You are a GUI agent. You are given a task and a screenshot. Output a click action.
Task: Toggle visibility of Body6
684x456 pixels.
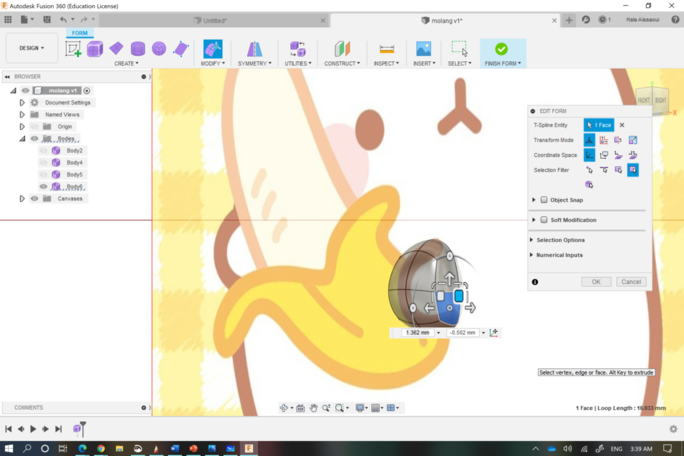[43, 186]
